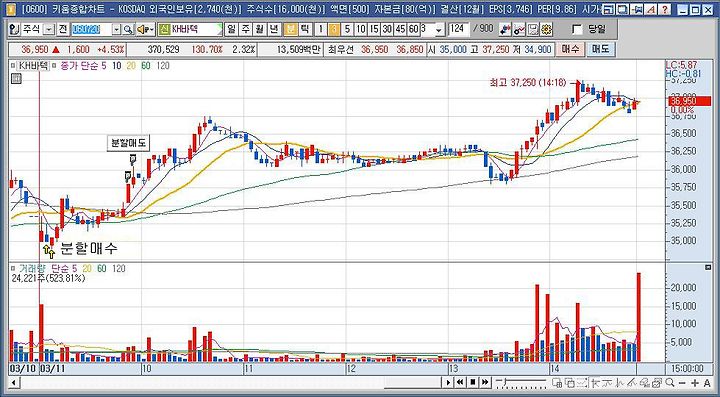Click the rewind button on the bottom bar
The height and width of the screenshot is (397, 720).
click(460, 382)
